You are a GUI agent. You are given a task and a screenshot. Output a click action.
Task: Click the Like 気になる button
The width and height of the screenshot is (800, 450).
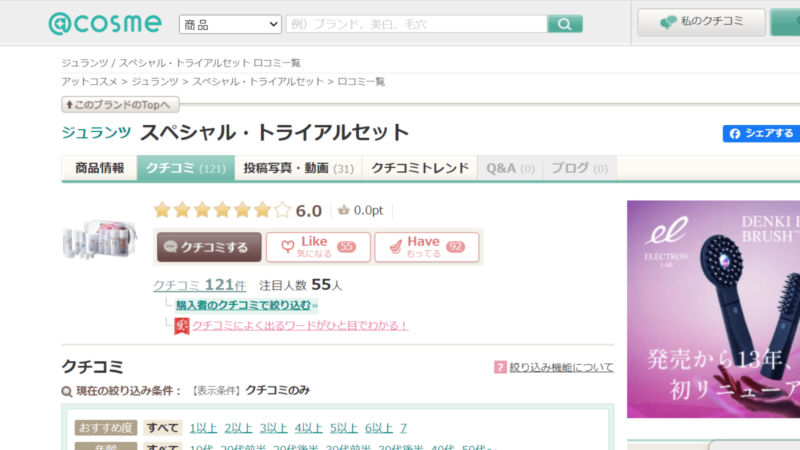click(x=318, y=247)
